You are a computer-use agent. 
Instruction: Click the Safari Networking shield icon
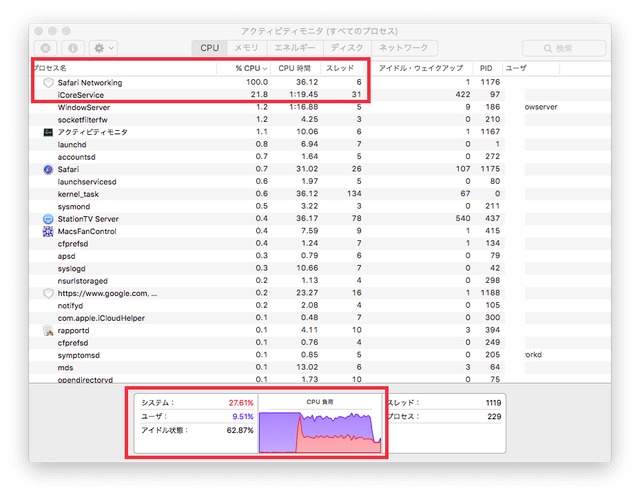pos(48,82)
